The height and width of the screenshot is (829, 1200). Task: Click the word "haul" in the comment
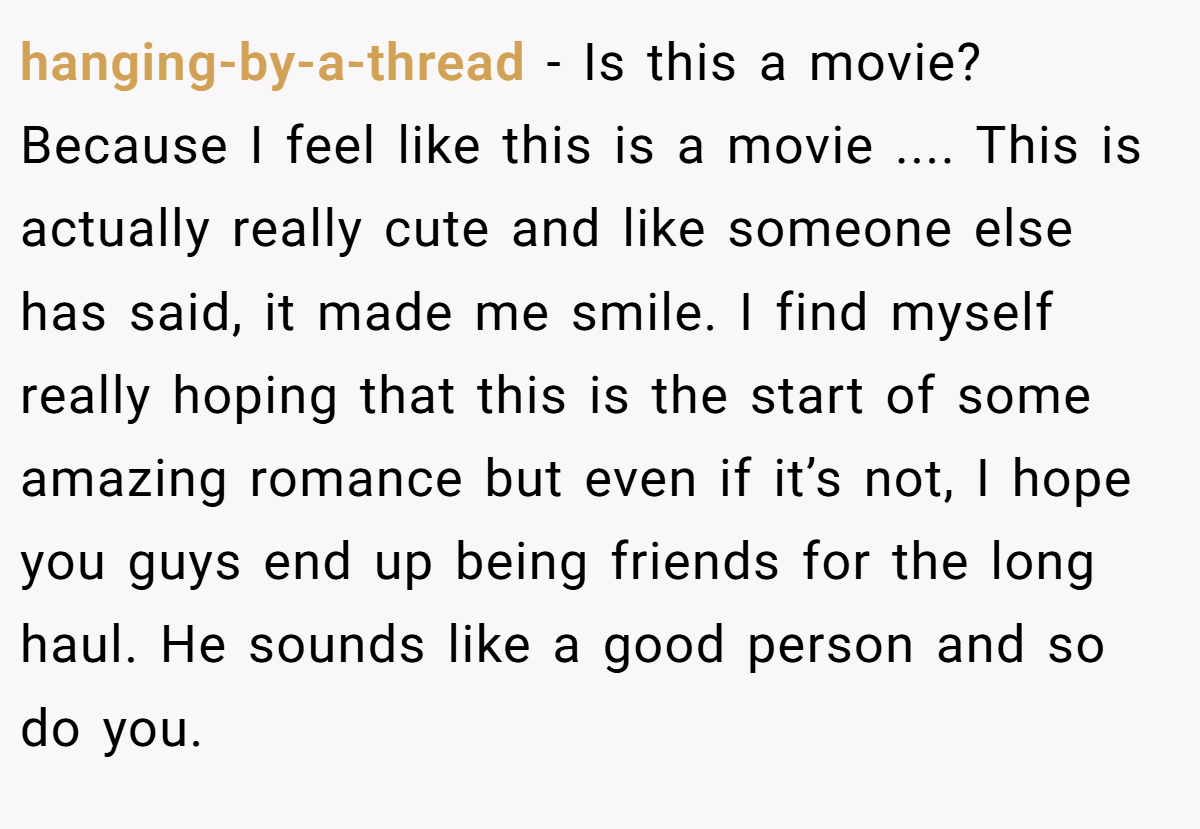76,646
